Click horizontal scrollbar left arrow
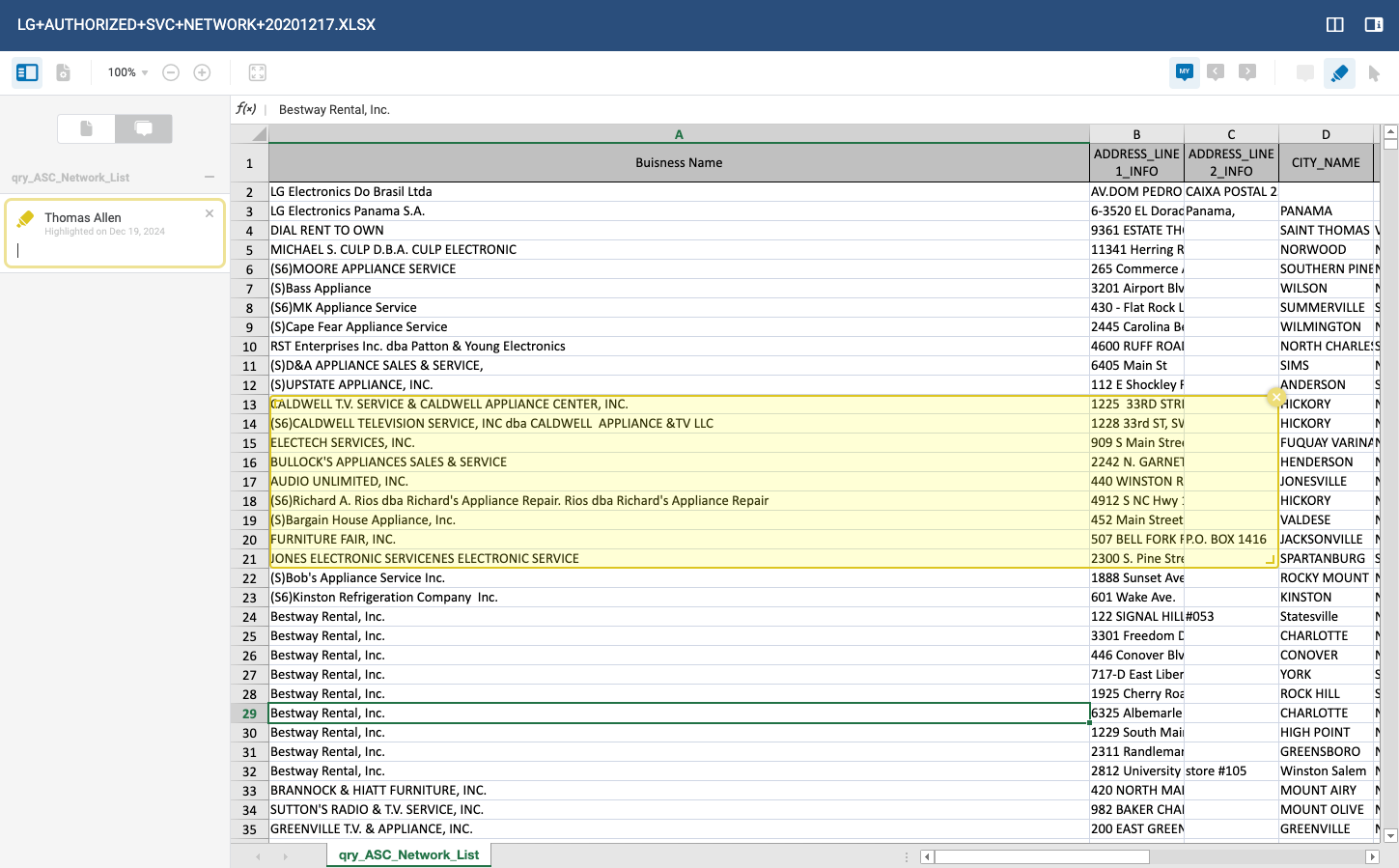The width and height of the screenshot is (1399, 868). click(927, 856)
